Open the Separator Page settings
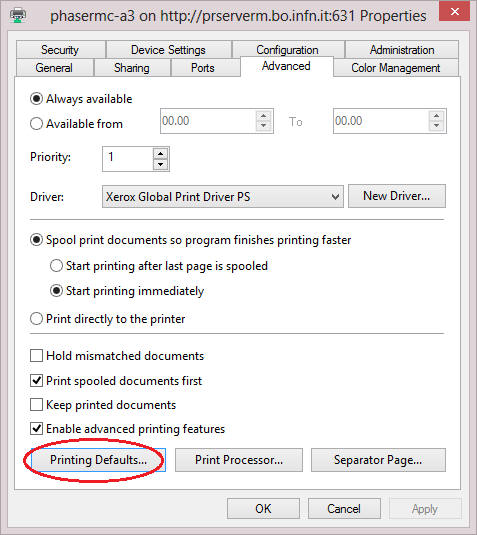Viewport: 477px width, 535px height. pyautogui.click(x=378, y=460)
